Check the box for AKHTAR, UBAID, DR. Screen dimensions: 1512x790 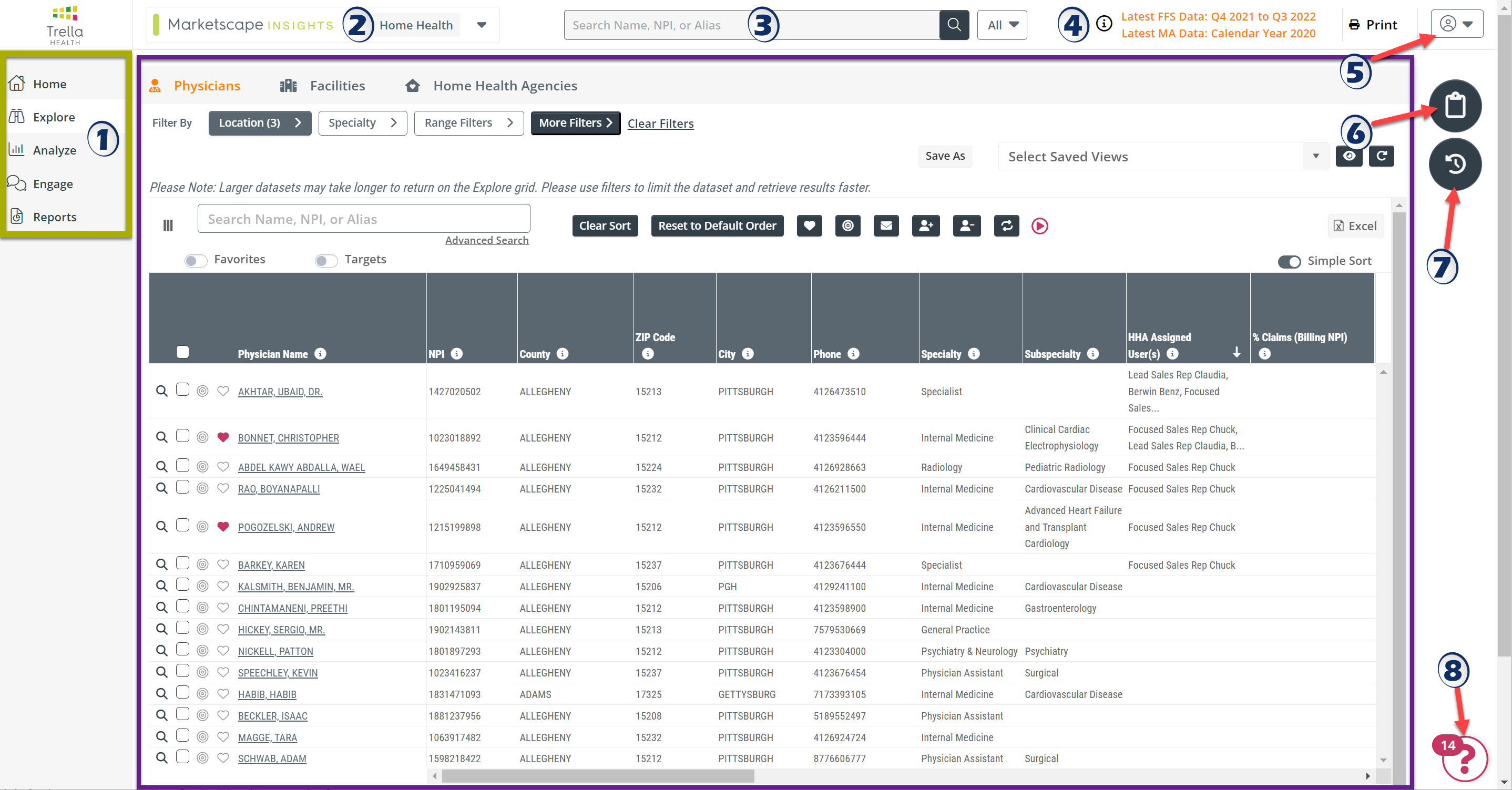pyautogui.click(x=182, y=389)
